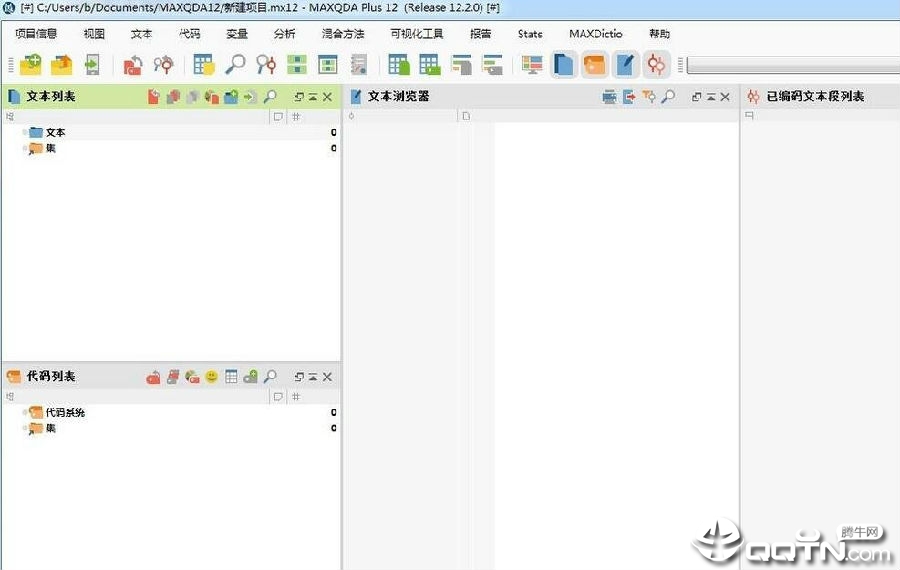The width and height of the screenshot is (900, 570).
Task: Expand the 代码系统 tree node
Action: pyautogui.click(x=24, y=413)
